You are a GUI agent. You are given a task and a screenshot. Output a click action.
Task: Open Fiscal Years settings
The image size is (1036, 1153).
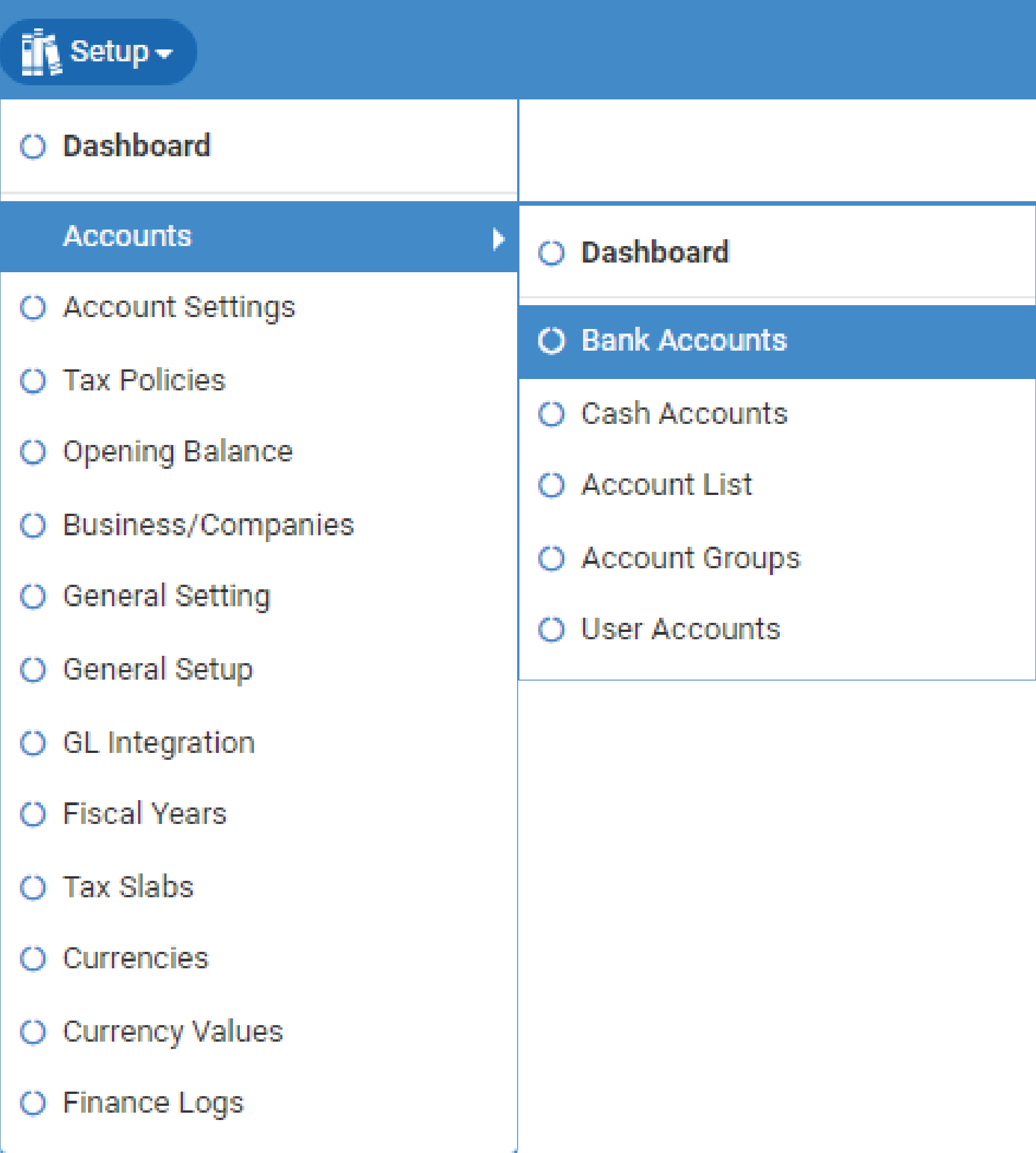(144, 814)
